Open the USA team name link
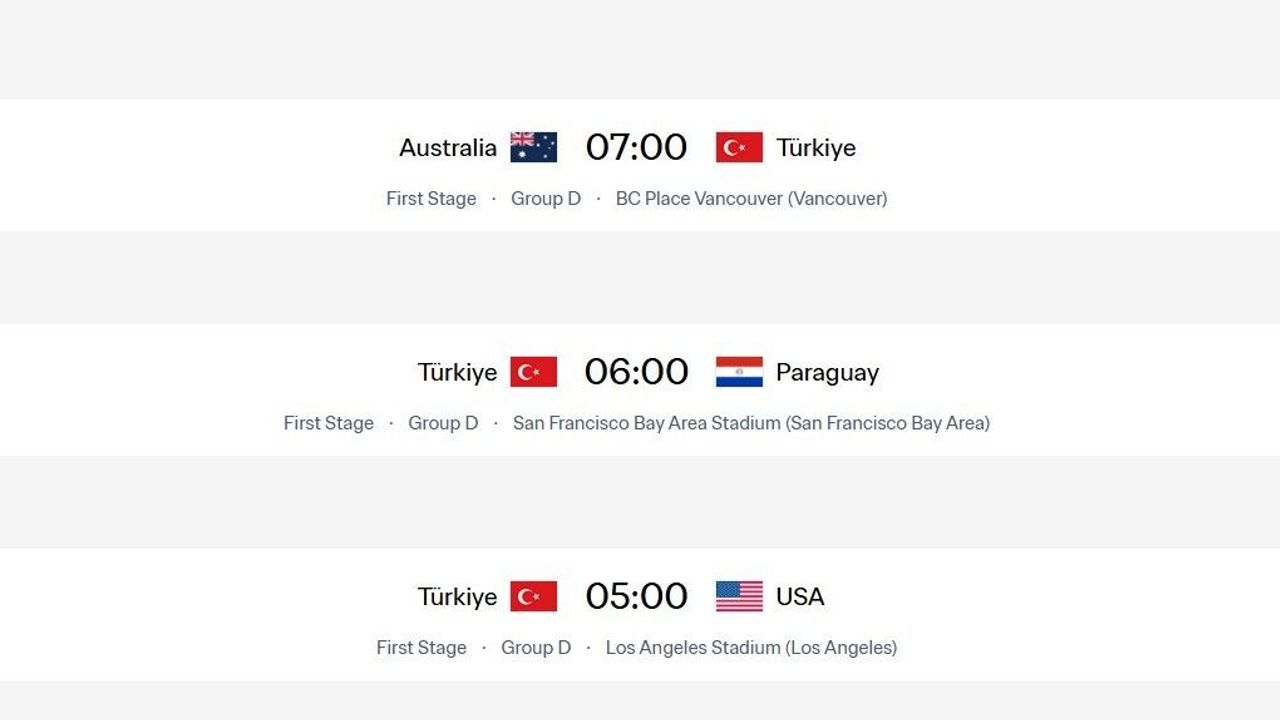 tap(800, 597)
